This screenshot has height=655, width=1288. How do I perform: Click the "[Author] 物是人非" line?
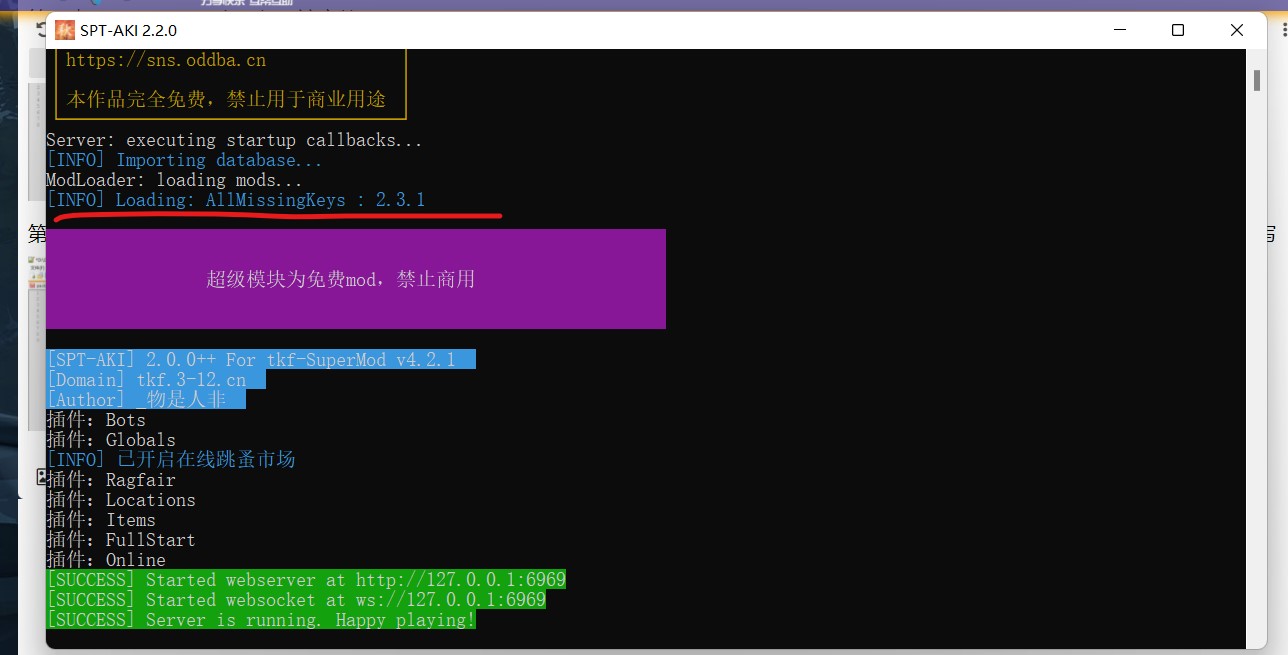[146, 400]
